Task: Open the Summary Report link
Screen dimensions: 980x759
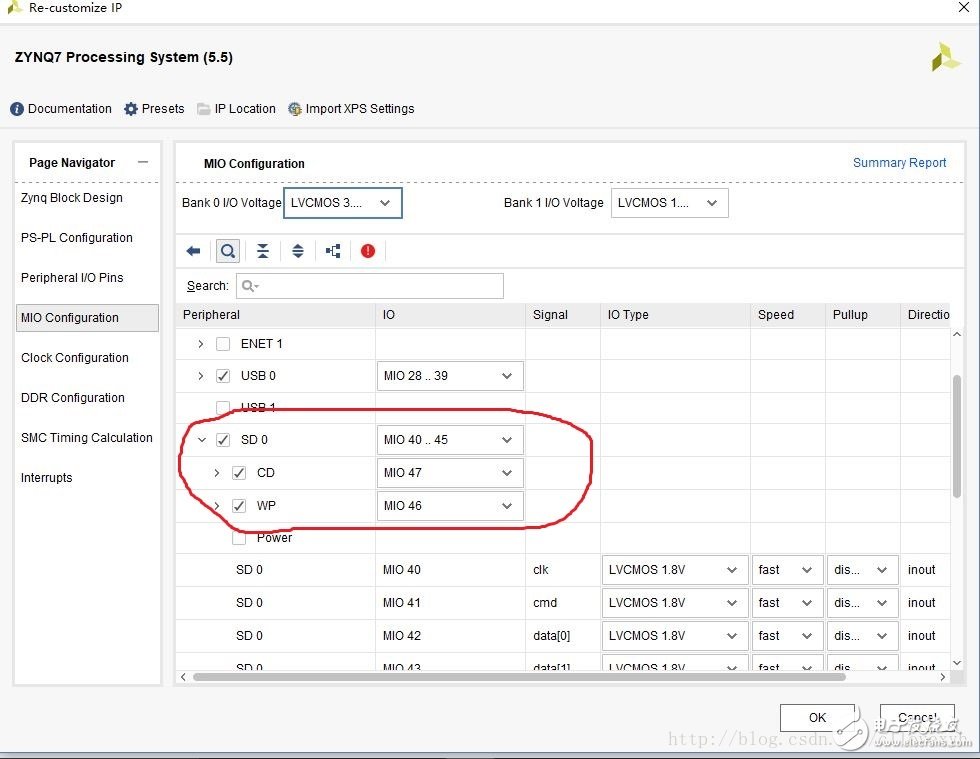Action: (x=899, y=163)
